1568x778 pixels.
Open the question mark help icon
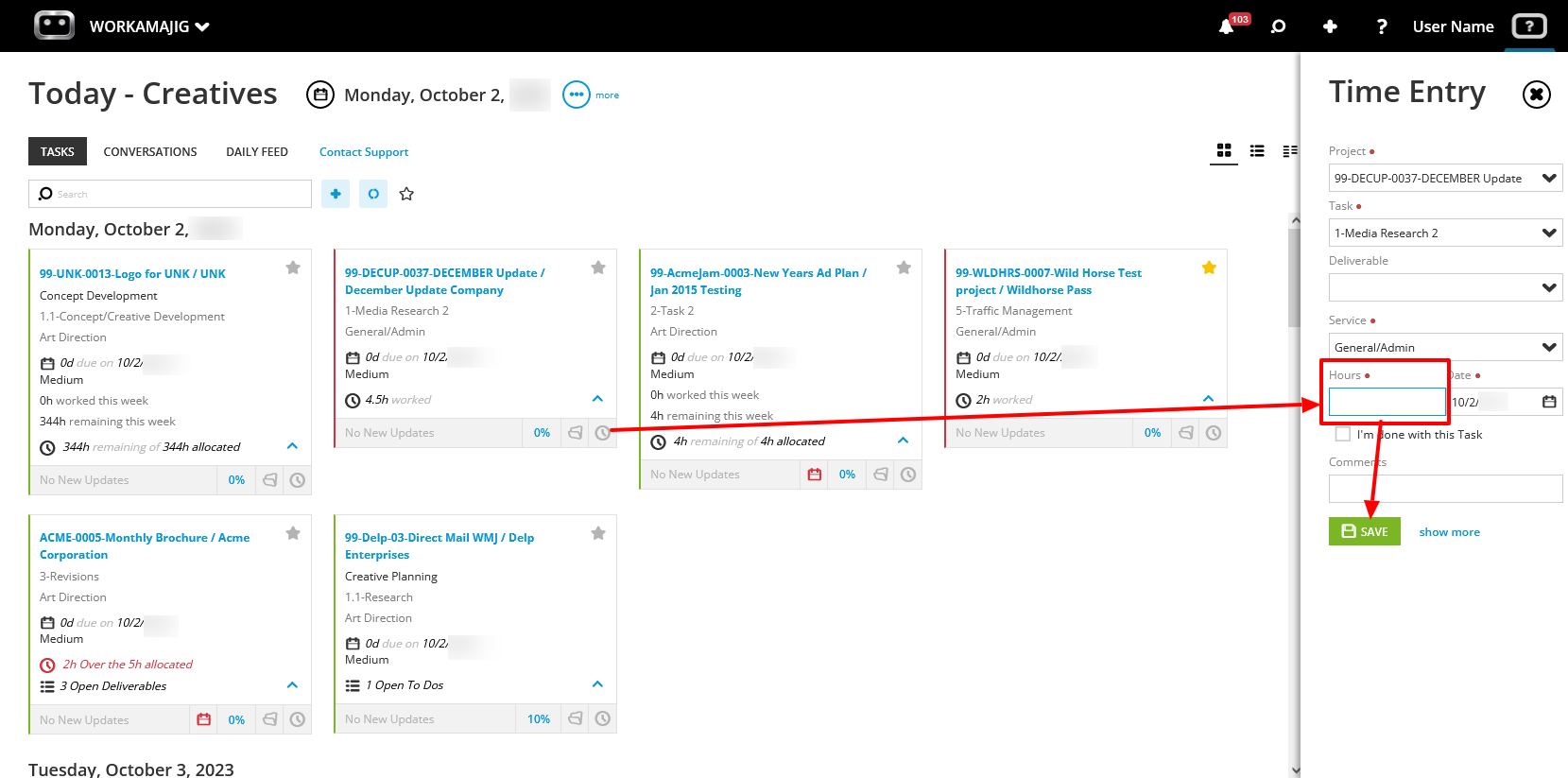pos(1382,26)
